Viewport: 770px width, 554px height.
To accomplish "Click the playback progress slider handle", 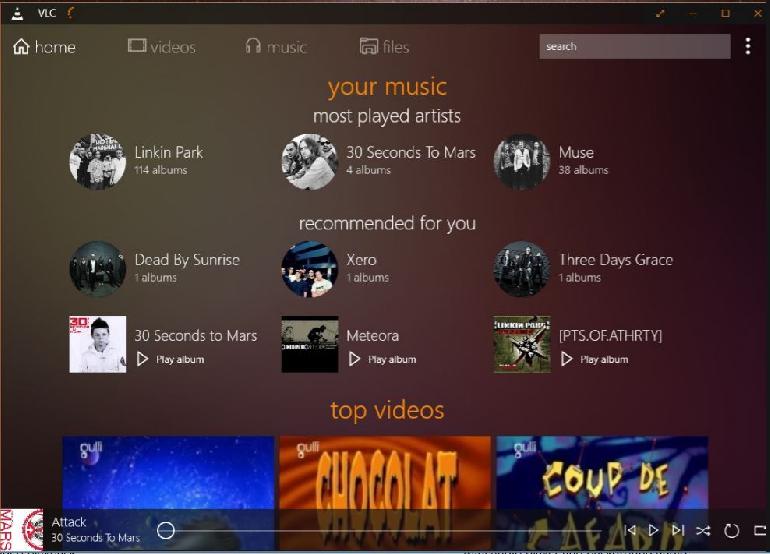I will (166, 530).
